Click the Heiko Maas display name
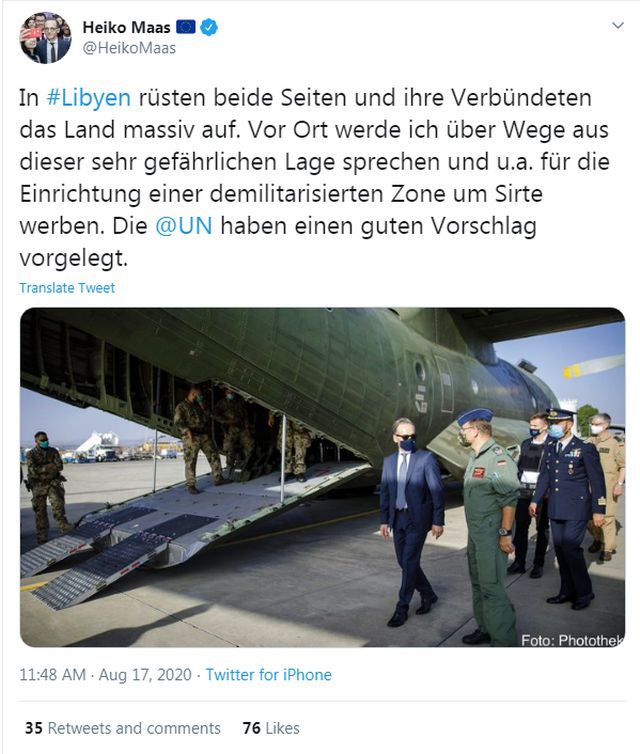 tap(126, 27)
